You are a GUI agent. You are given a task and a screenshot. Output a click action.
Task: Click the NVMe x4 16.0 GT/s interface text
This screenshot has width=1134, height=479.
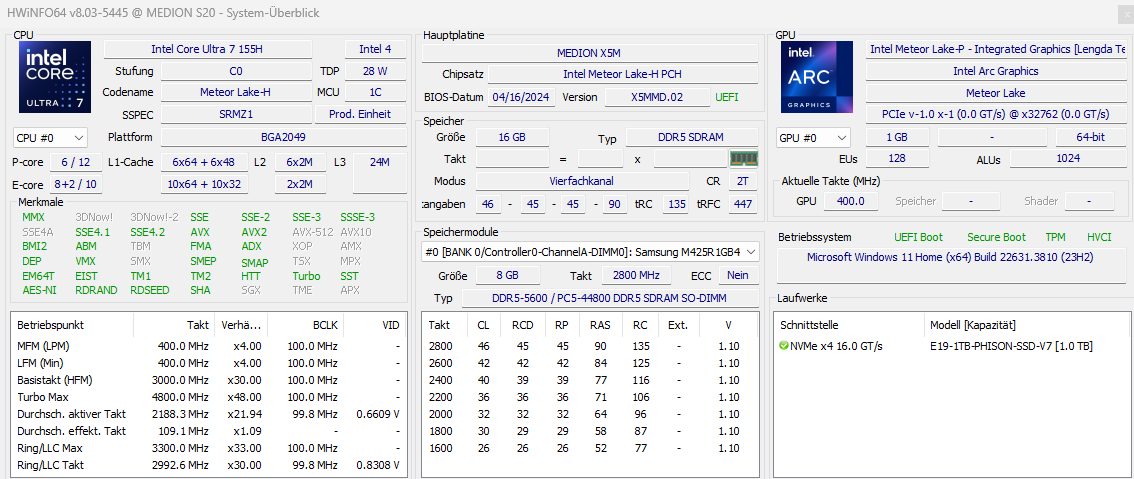836,346
